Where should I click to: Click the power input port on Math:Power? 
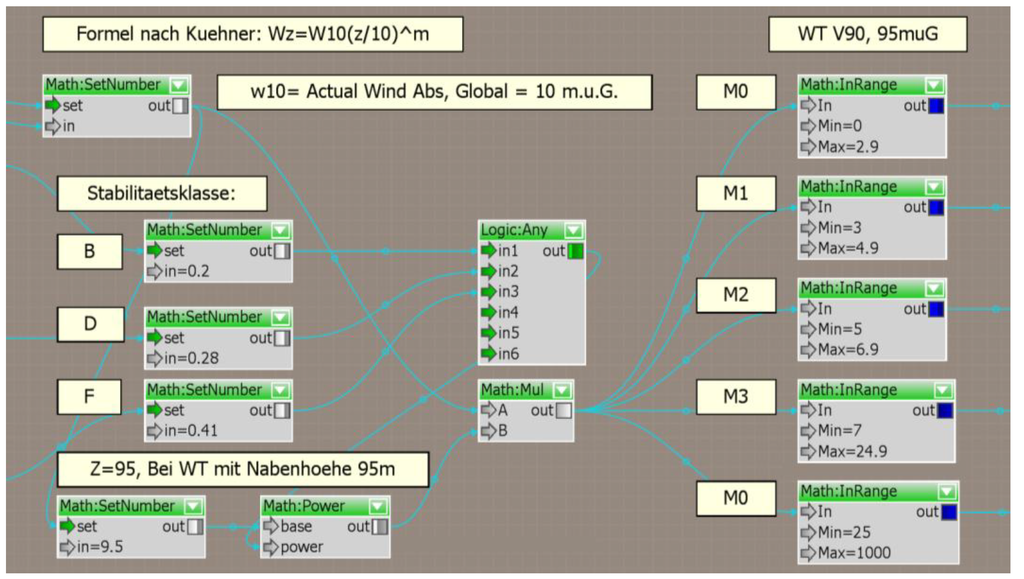point(271,547)
